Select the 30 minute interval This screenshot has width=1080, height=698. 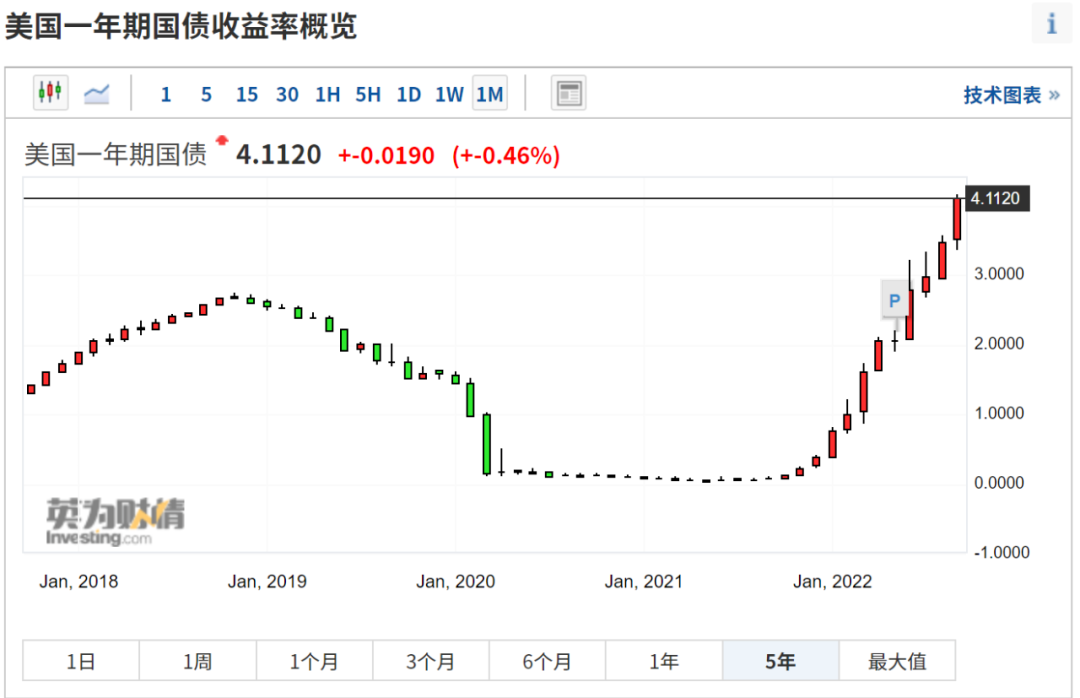(287, 94)
